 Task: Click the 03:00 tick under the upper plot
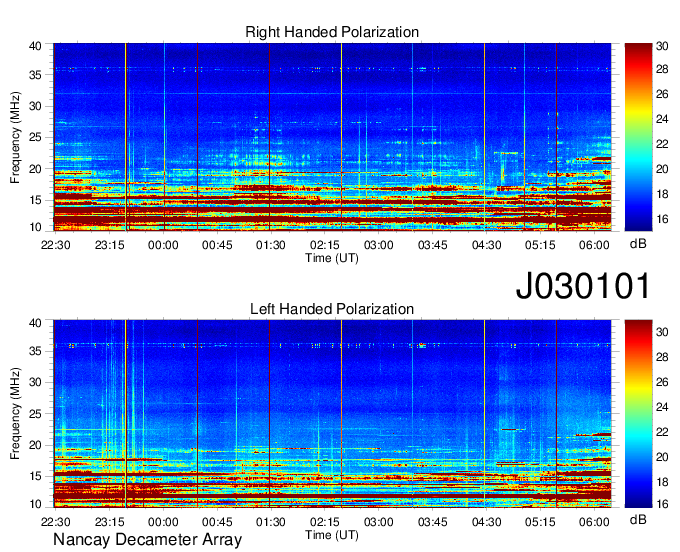[x=379, y=245]
